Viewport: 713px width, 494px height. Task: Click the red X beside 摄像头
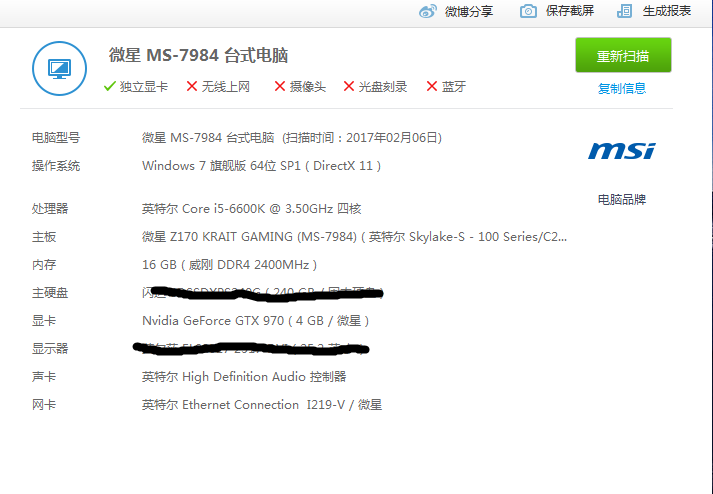(x=280, y=86)
